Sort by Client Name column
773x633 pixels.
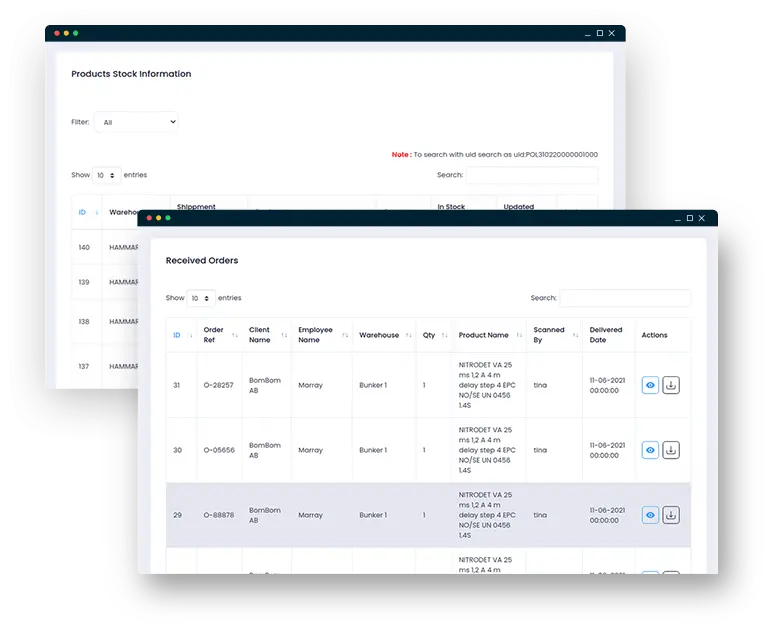[x=266, y=335]
